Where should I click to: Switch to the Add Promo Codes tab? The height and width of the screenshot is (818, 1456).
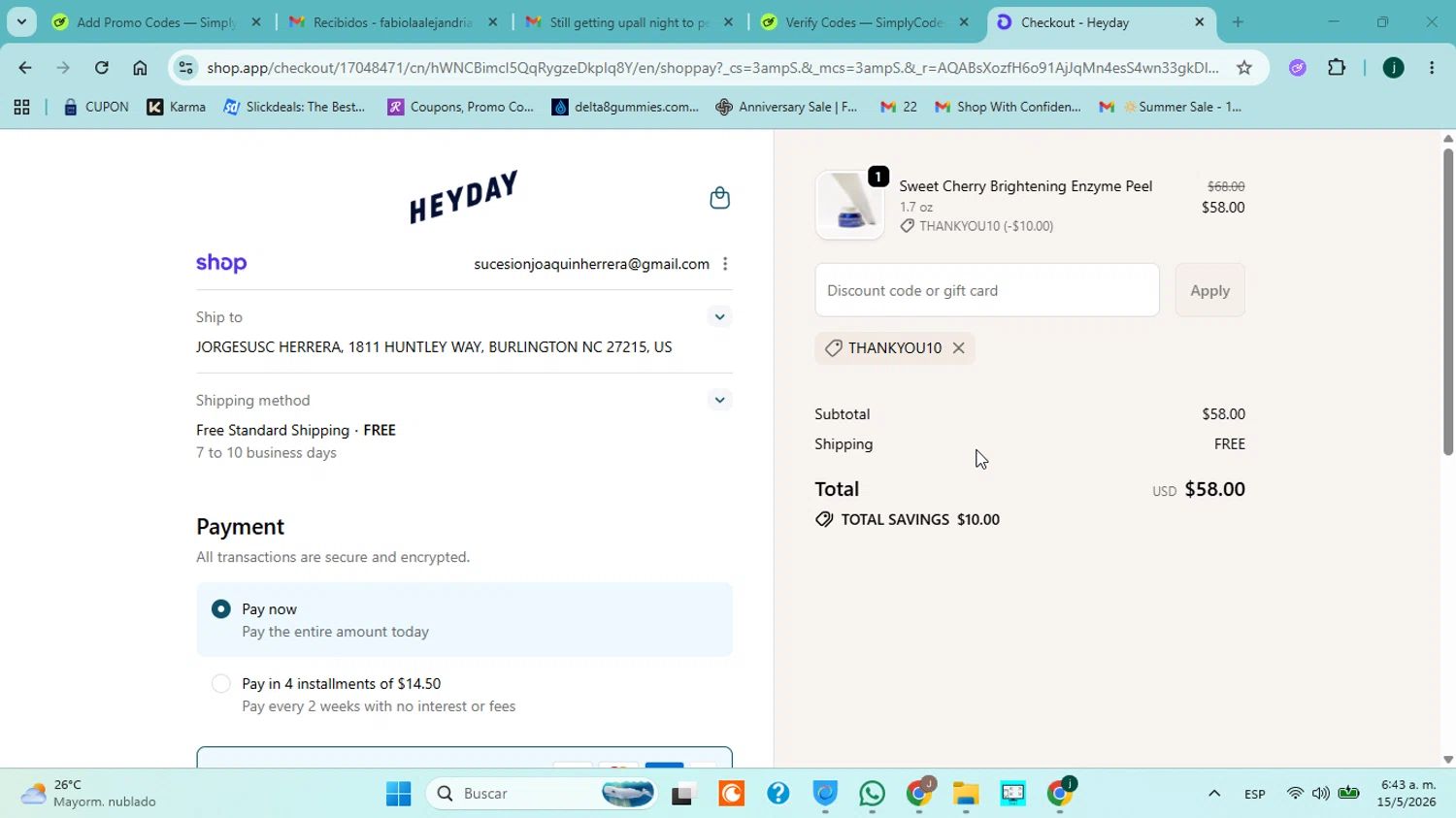click(x=155, y=22)
